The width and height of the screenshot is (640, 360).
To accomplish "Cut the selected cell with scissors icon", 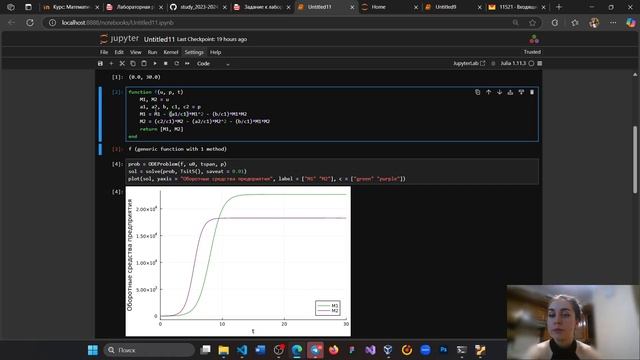I will click(x=122, y=64).
